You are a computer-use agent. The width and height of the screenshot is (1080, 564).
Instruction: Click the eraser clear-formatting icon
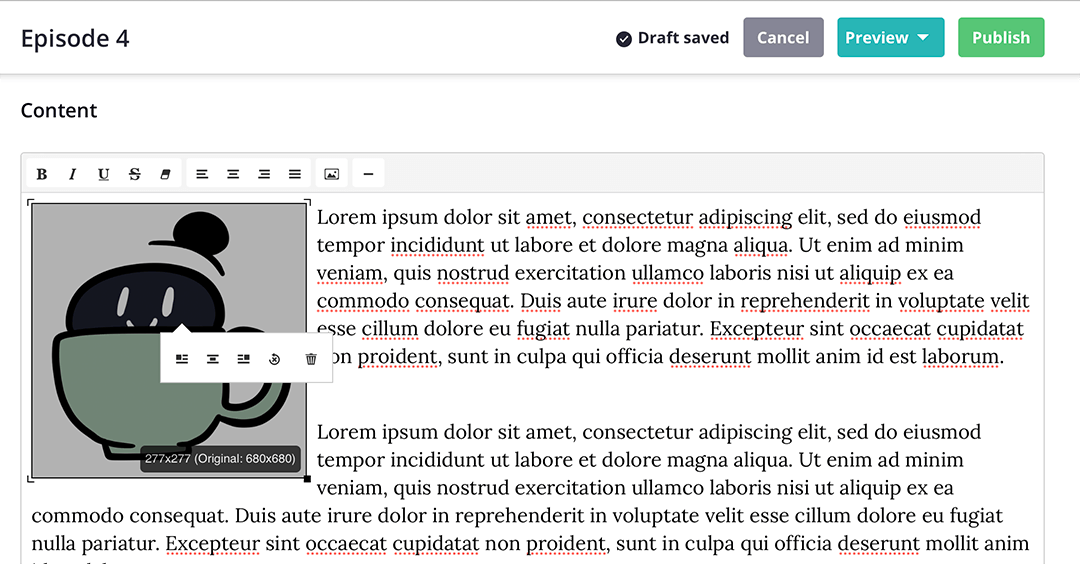click(166, 174)
